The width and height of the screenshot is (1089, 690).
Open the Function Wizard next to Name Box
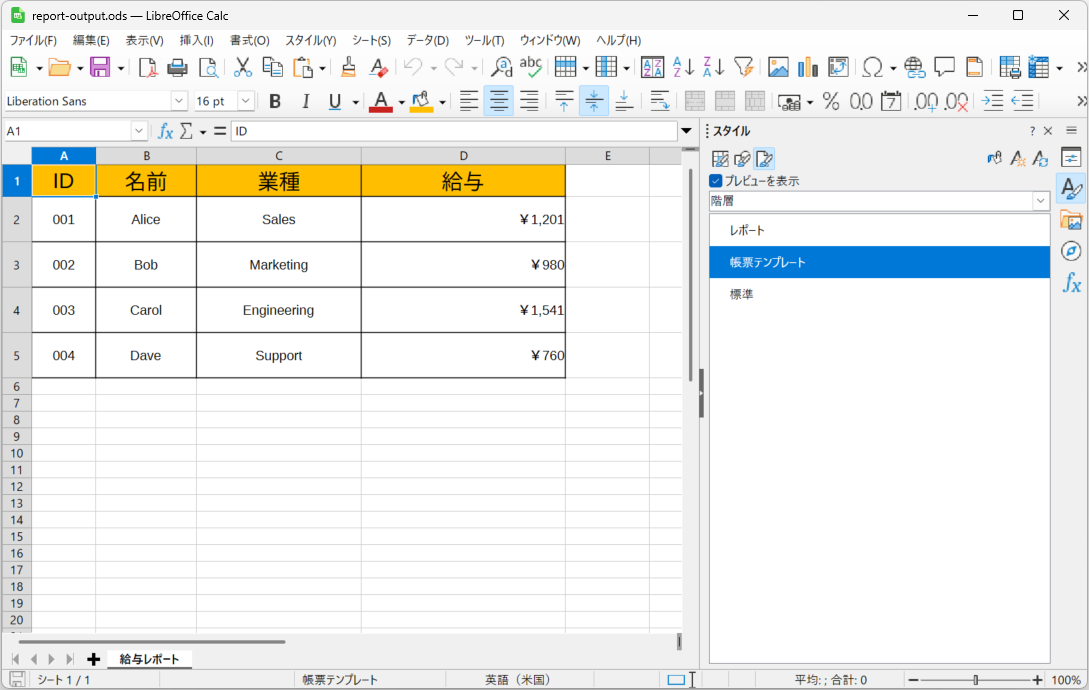[166, 131]
